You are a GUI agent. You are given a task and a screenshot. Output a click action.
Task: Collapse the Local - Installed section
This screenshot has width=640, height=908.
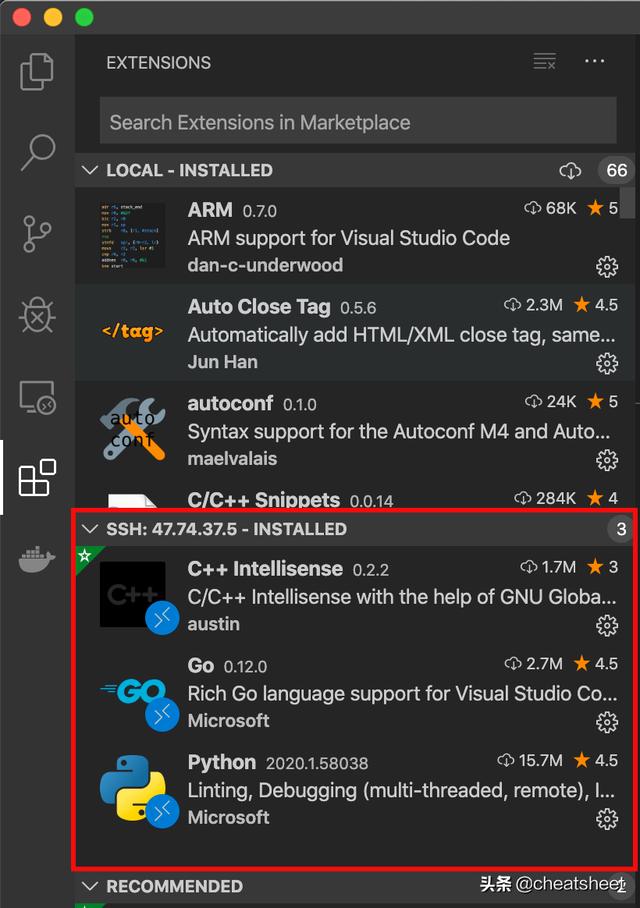90,170
